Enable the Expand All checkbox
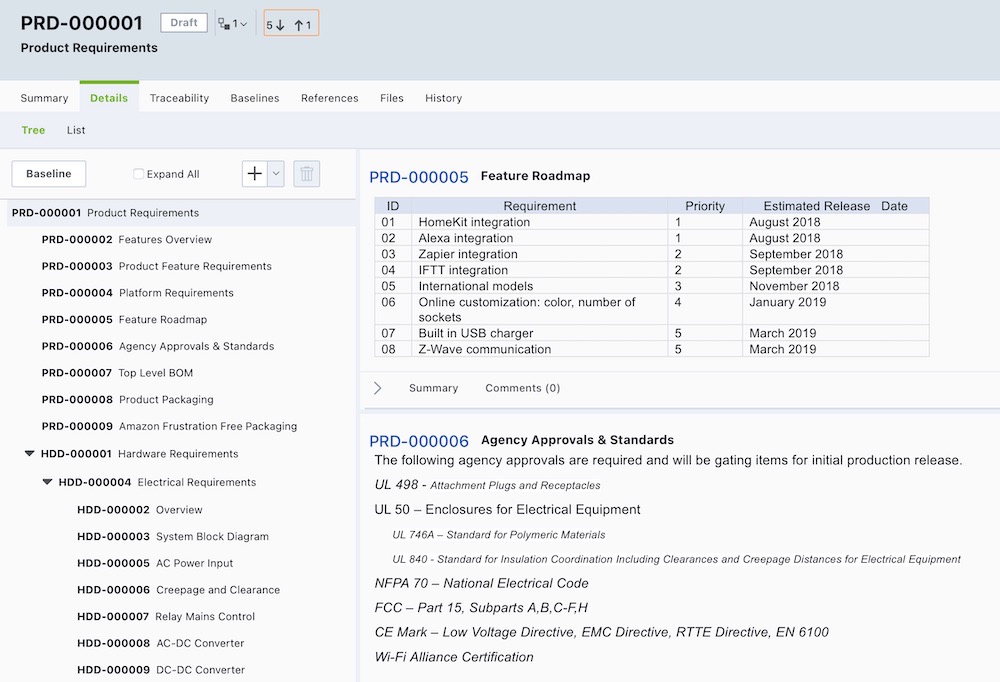 pos(139,174)
